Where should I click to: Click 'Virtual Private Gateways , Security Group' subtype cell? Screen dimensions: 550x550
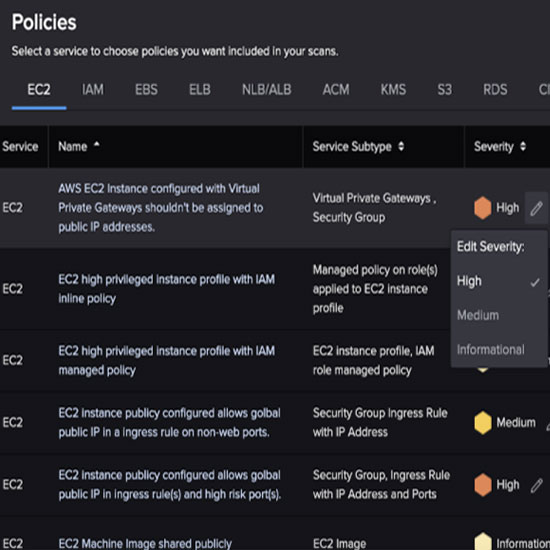(x=374, y=208)
